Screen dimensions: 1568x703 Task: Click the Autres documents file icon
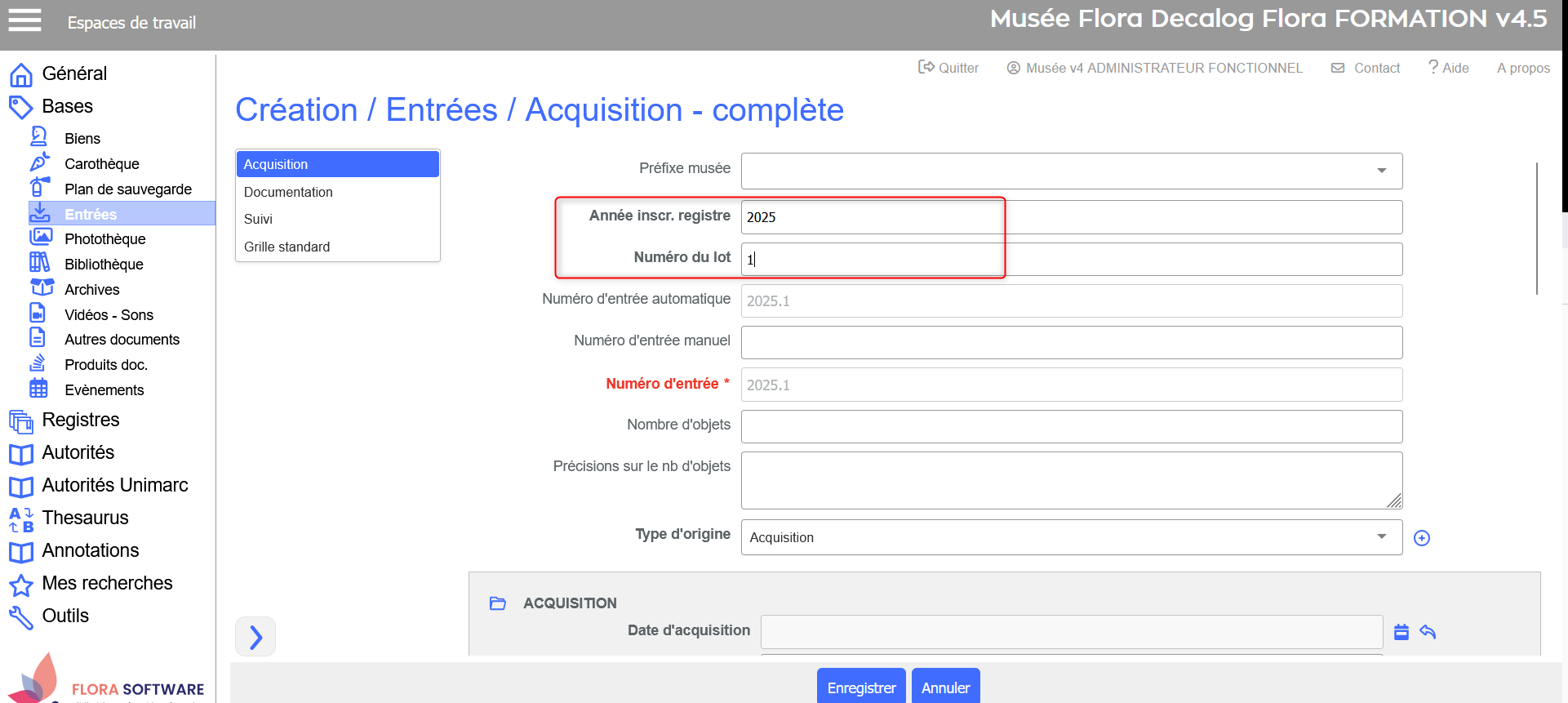click(x=38, y=338)
